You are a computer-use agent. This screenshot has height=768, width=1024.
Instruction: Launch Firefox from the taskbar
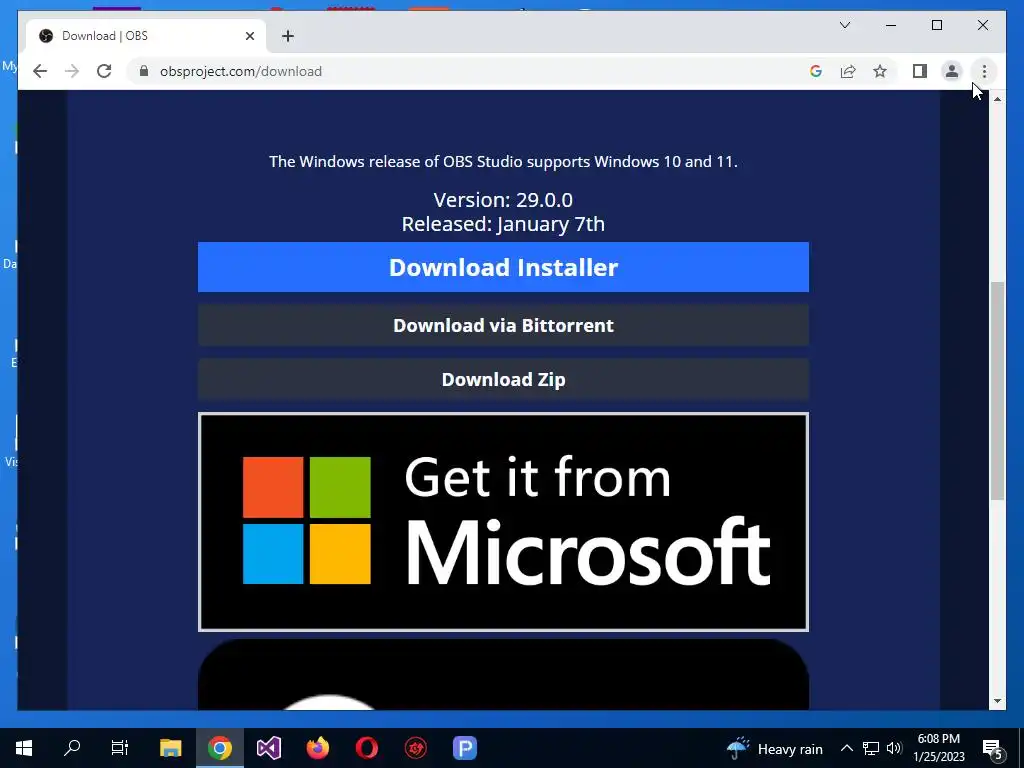point(318,748)
